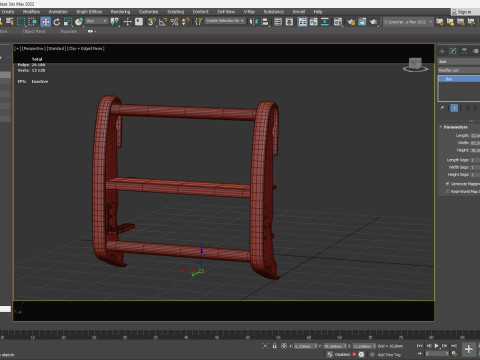
Task: Toggle Generate Mapping Coords checkbox
Action: coord(447,184)
